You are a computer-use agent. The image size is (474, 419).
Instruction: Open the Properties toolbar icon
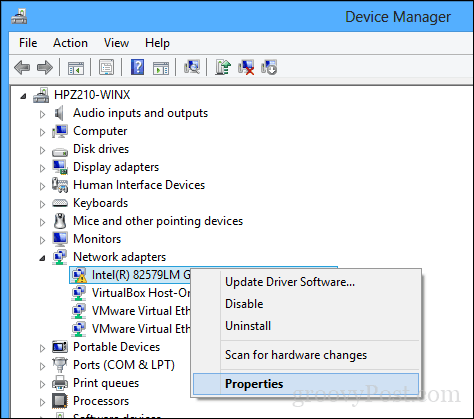pyautogui.click(x=107, y=67)
